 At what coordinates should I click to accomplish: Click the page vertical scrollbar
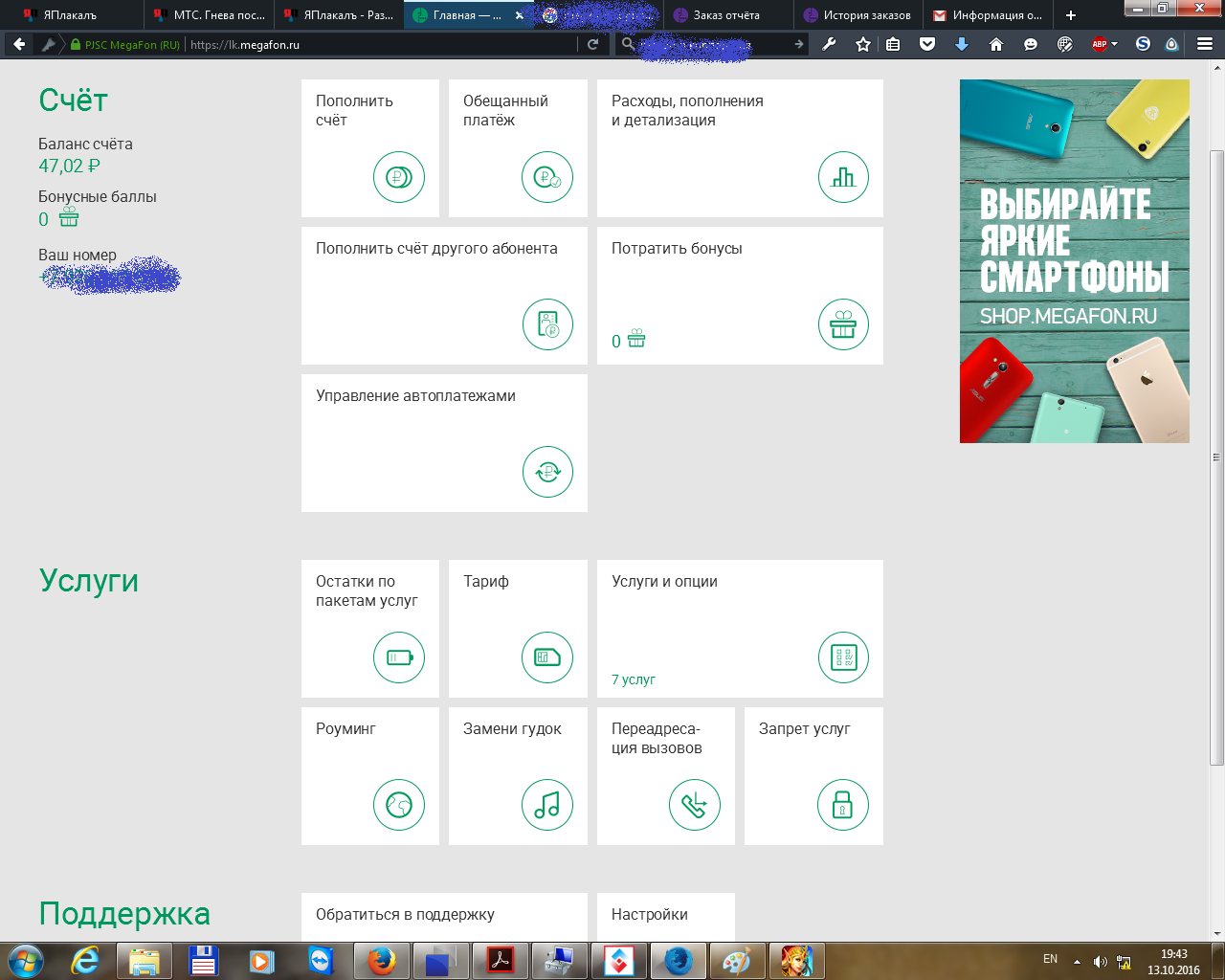(x=1217, y=457)
